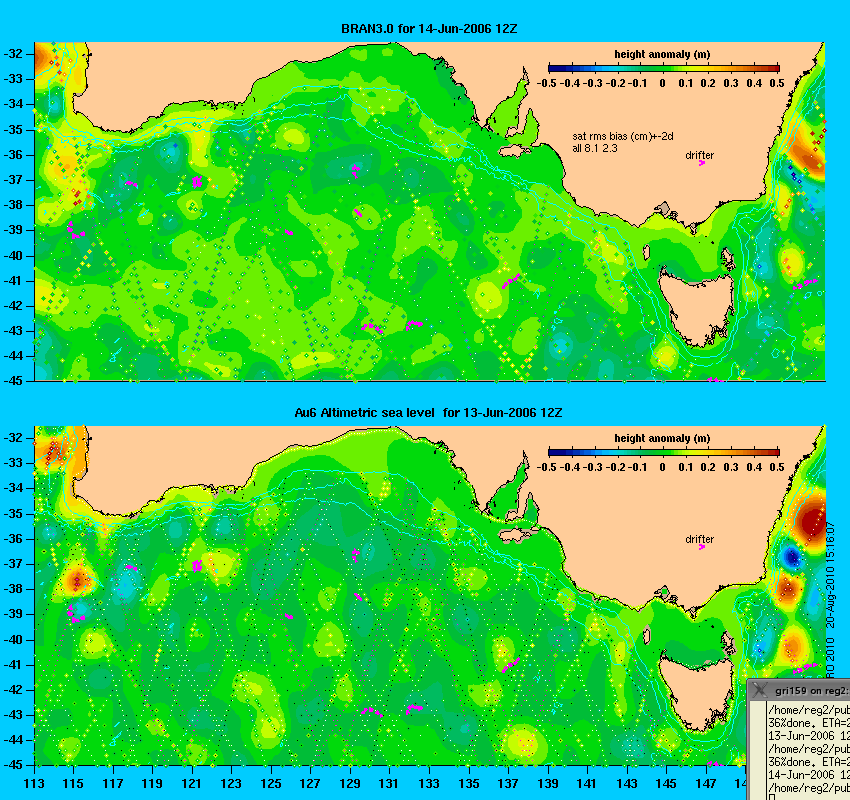Viewport: 850px width, 800px height.
Task: Click latitude label '-41' on bottom map axis
Action: [13, 664]
